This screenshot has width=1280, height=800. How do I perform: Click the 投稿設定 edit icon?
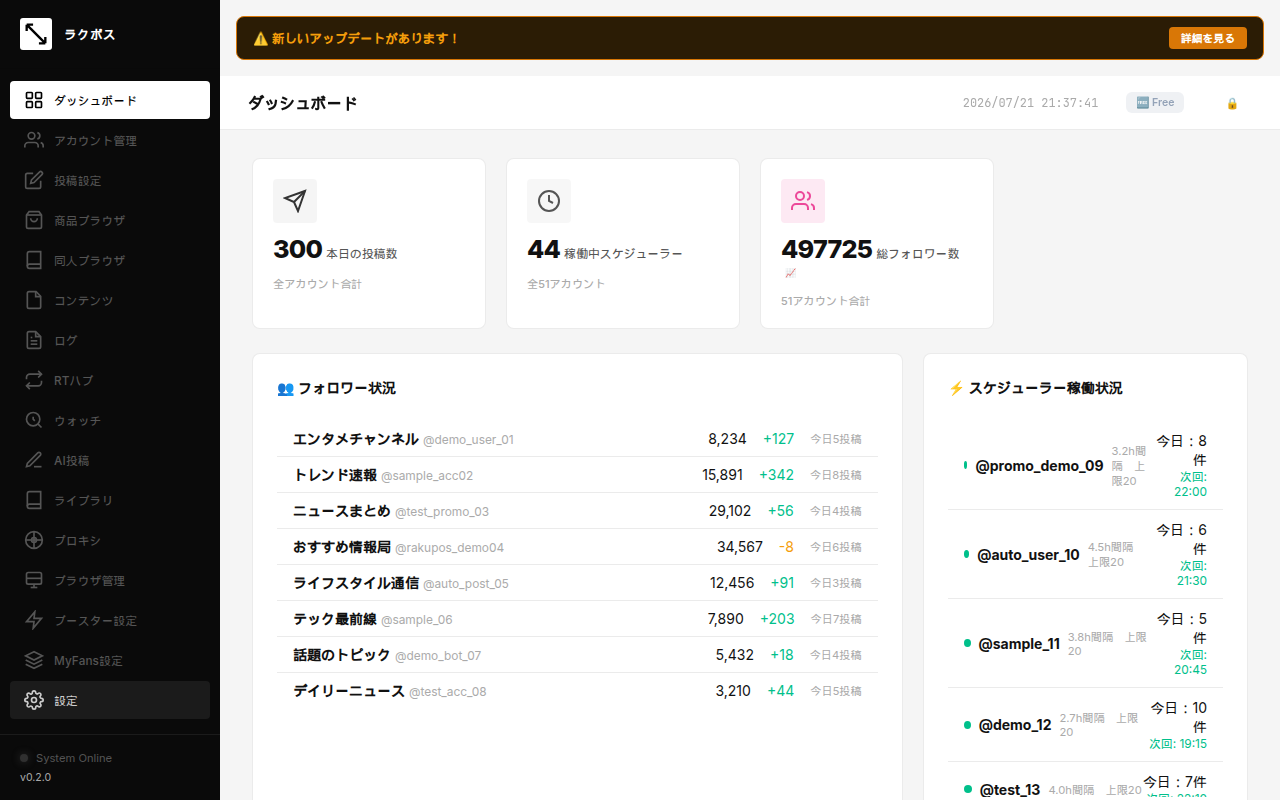pyautogui.click(x=34, y=180)
